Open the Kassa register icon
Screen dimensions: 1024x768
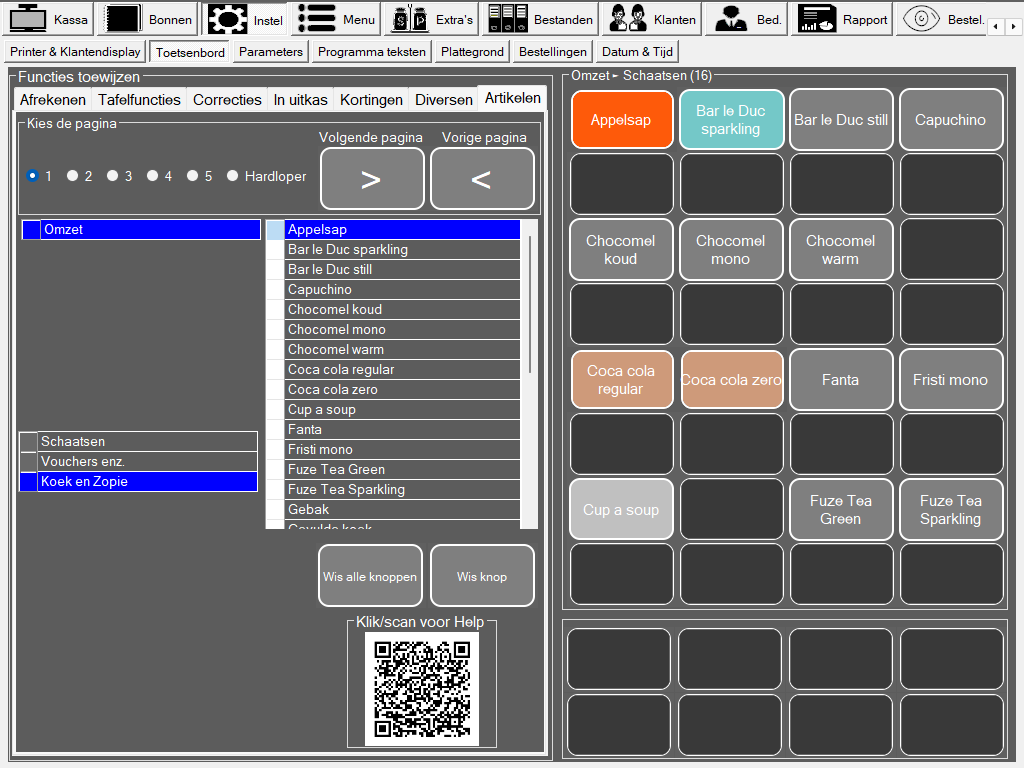coord(29,19)
